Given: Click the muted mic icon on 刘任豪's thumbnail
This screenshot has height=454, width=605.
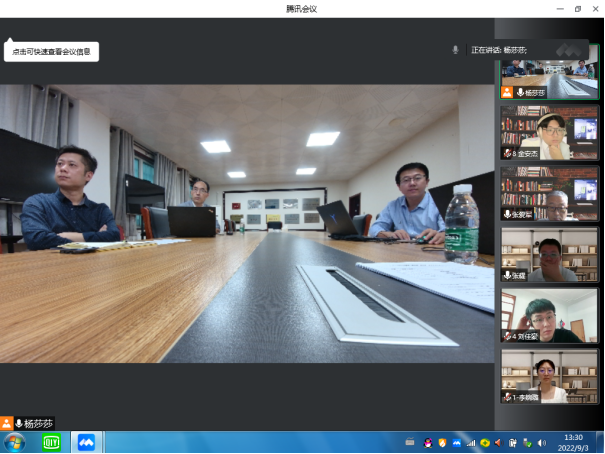Looking at the screenshot, I should click(x=508, y=336).
